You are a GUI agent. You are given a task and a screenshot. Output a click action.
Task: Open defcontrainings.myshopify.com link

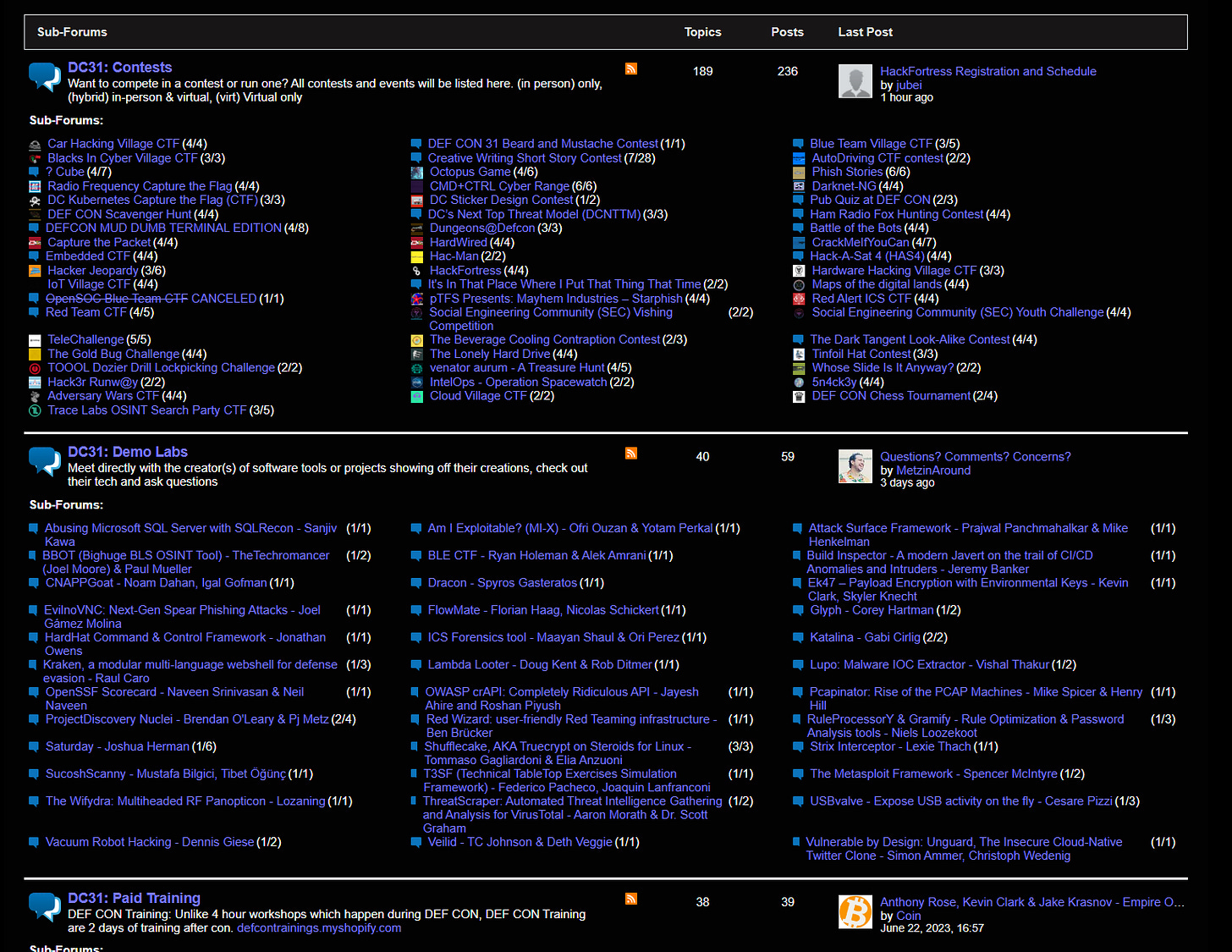[x=319, y=928]
